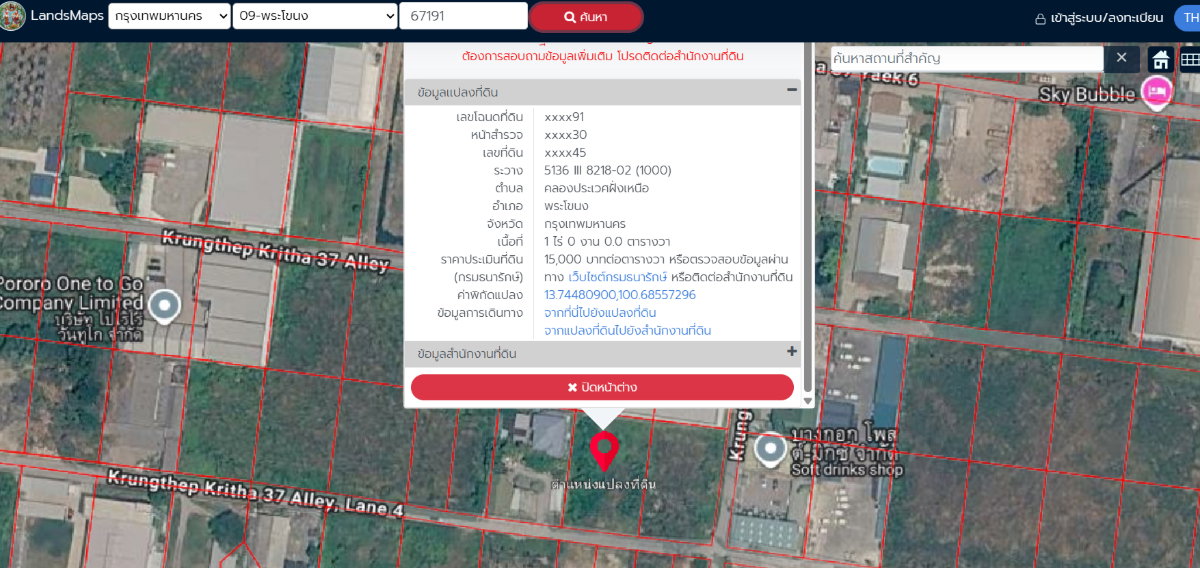Click the Krungthep Kritha 37 Alley, Lane 4 label
Screen dimensions: 1200x568
[x=255, y=495]
